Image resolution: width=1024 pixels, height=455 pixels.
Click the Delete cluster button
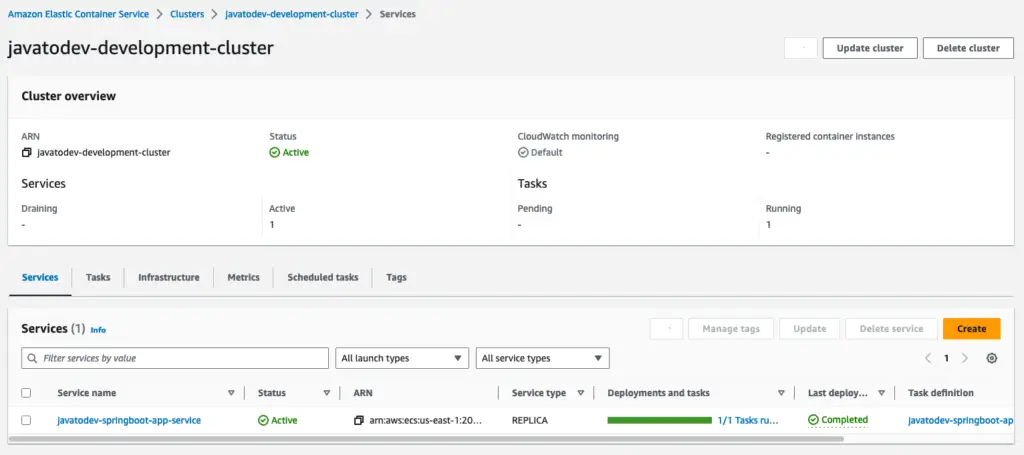968,48
